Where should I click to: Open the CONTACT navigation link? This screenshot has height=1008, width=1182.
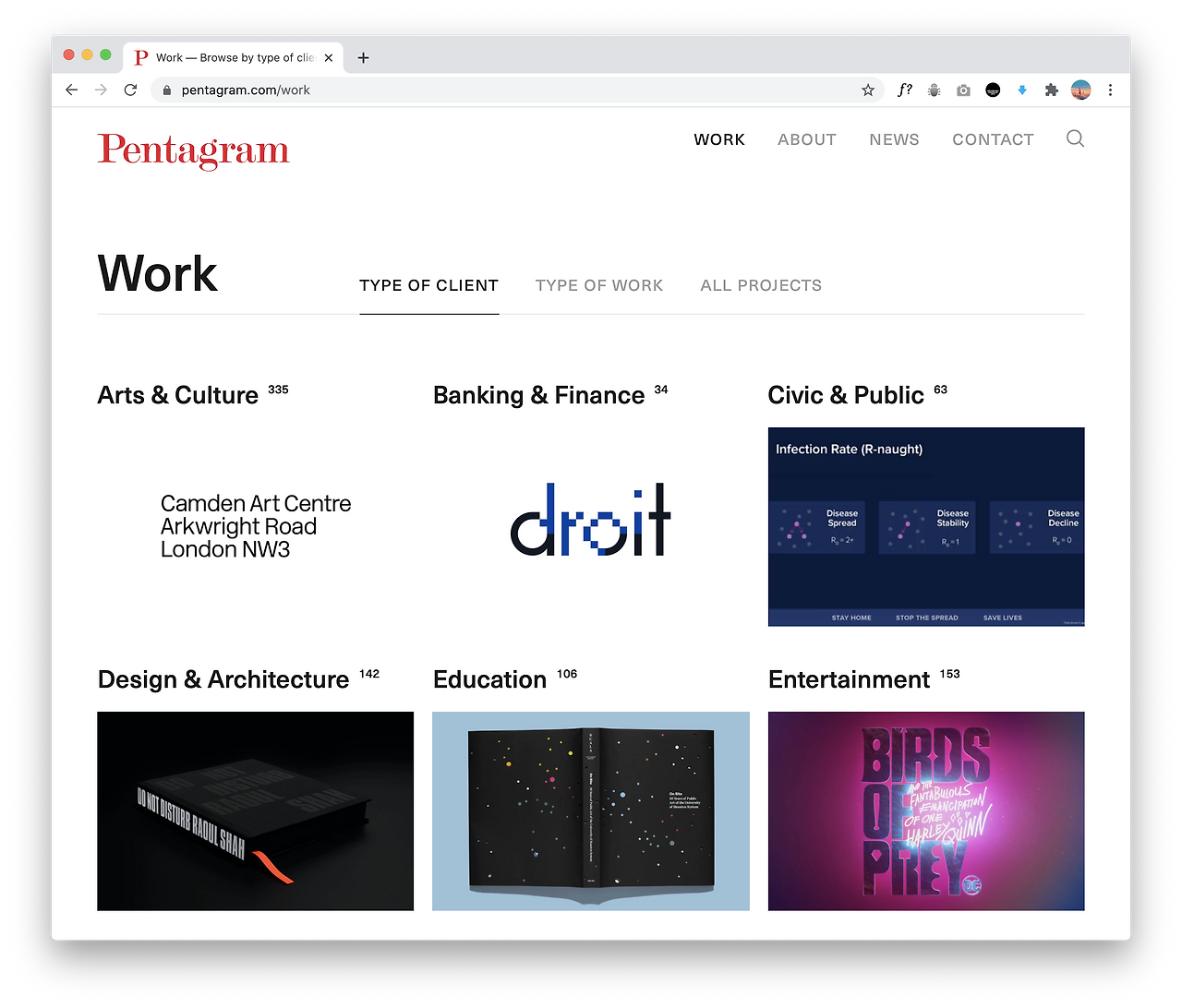click(x=993, y=139)
